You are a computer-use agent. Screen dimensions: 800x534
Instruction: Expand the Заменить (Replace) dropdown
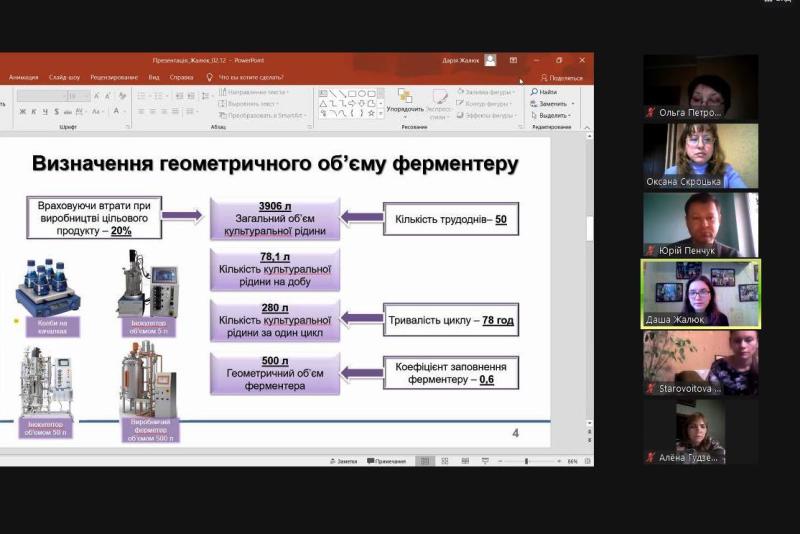[x=572, y=103]
